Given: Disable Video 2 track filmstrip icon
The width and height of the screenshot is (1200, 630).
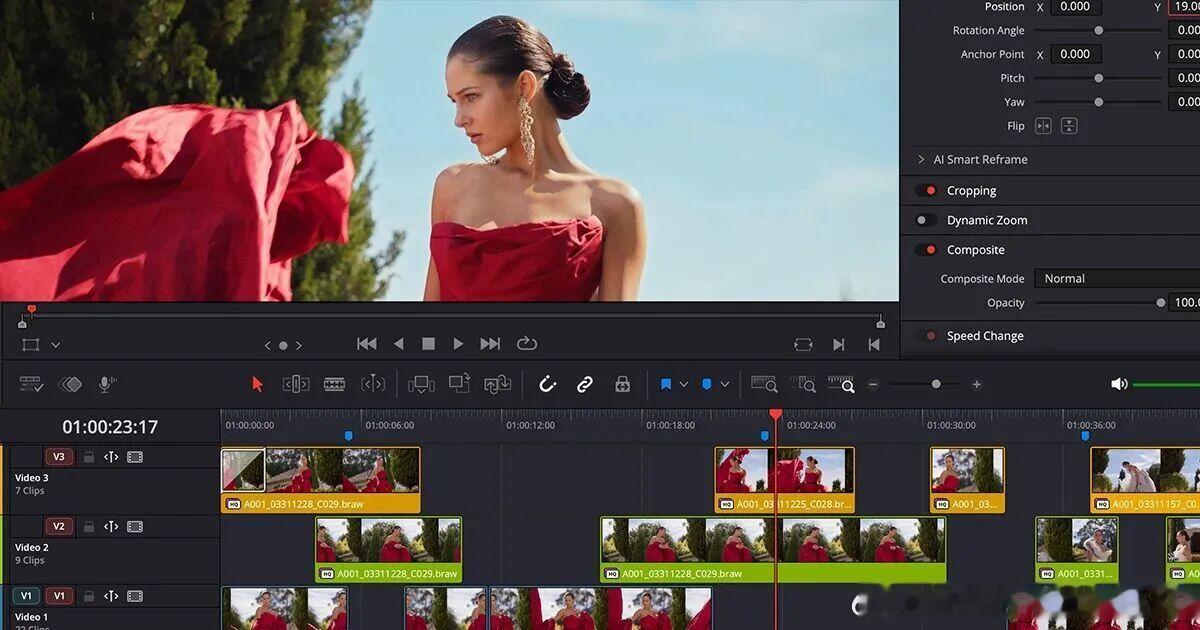Looking at the screenshot, I should point(135,526).
